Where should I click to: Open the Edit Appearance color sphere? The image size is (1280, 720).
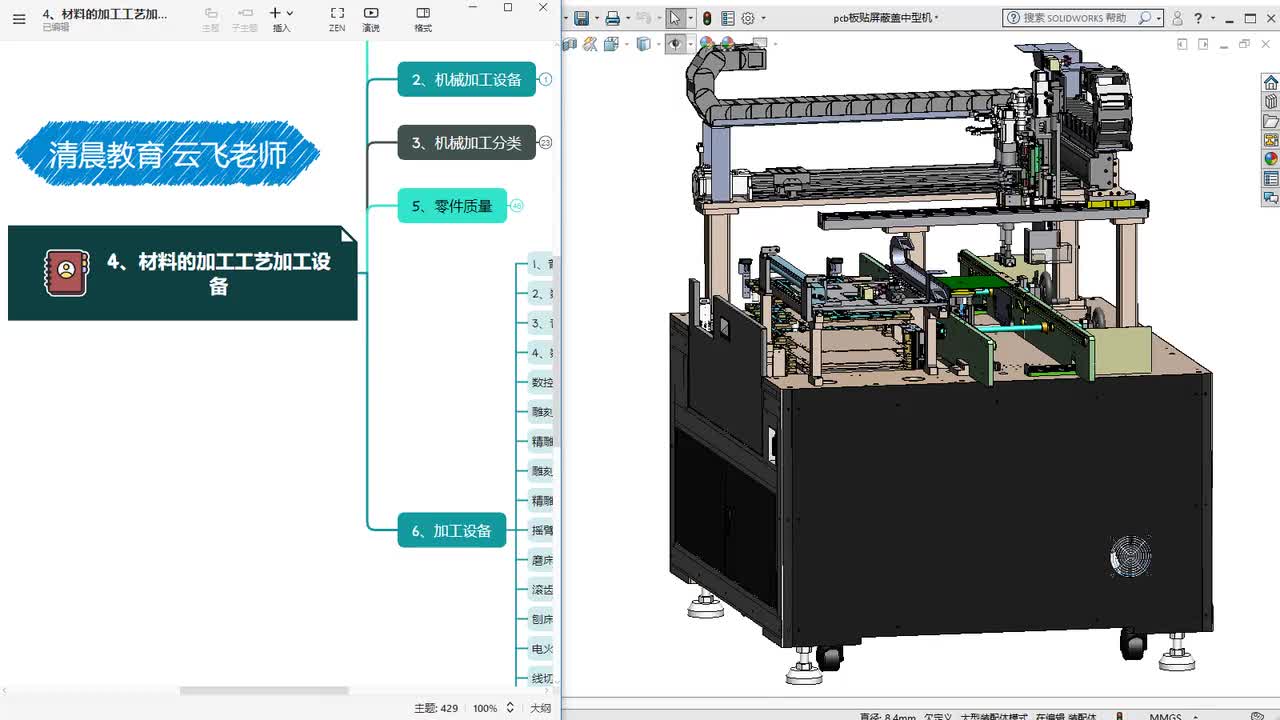pyautogui.click(x=706, y=44)
